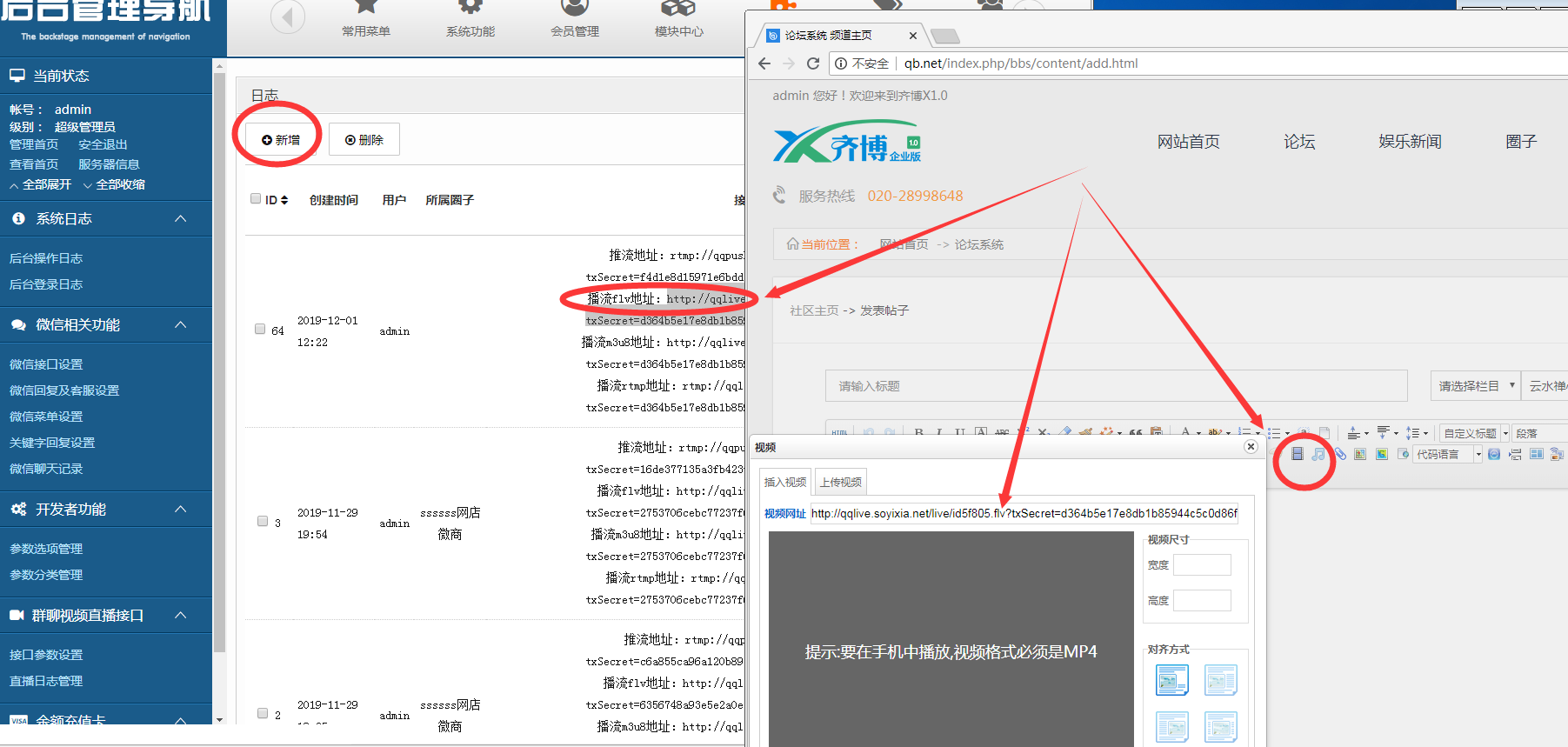
Task: Click the insert music icon in editor toolbar
Action: click(x=1318, y=454)
